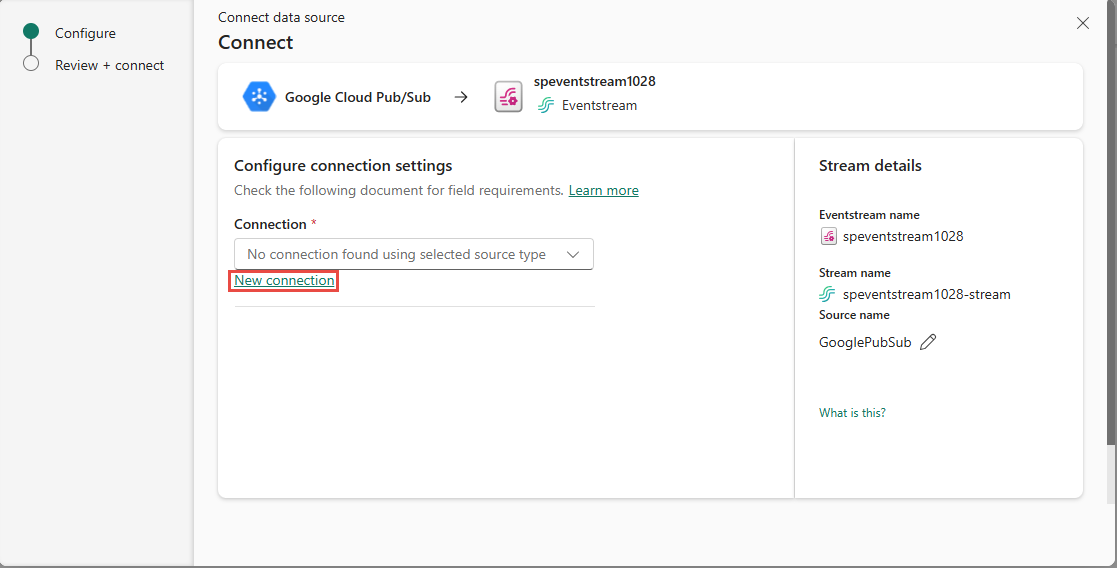This screenshot has height=568, width=1117.
Task: Click the speventstream1028 eventstream item icon in header
Action: point(509,97)
